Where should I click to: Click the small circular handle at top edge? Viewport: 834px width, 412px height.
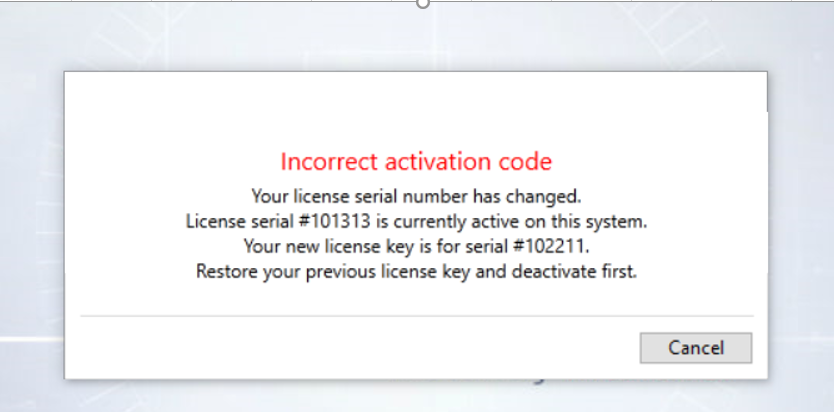pyautogui.click(x=422, y=3)
